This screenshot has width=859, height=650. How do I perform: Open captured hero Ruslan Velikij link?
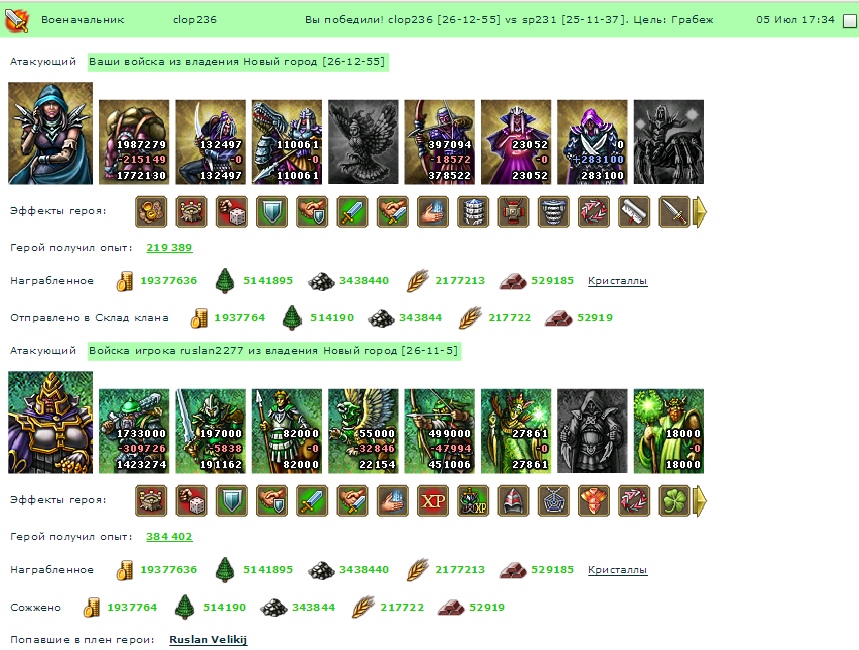coord(208,640)
